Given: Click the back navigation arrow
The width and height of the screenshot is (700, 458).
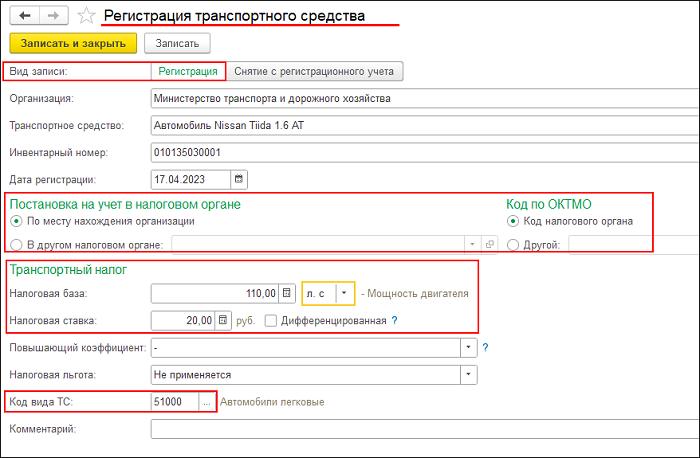Looking at the screenshot, I should [24, 16].
